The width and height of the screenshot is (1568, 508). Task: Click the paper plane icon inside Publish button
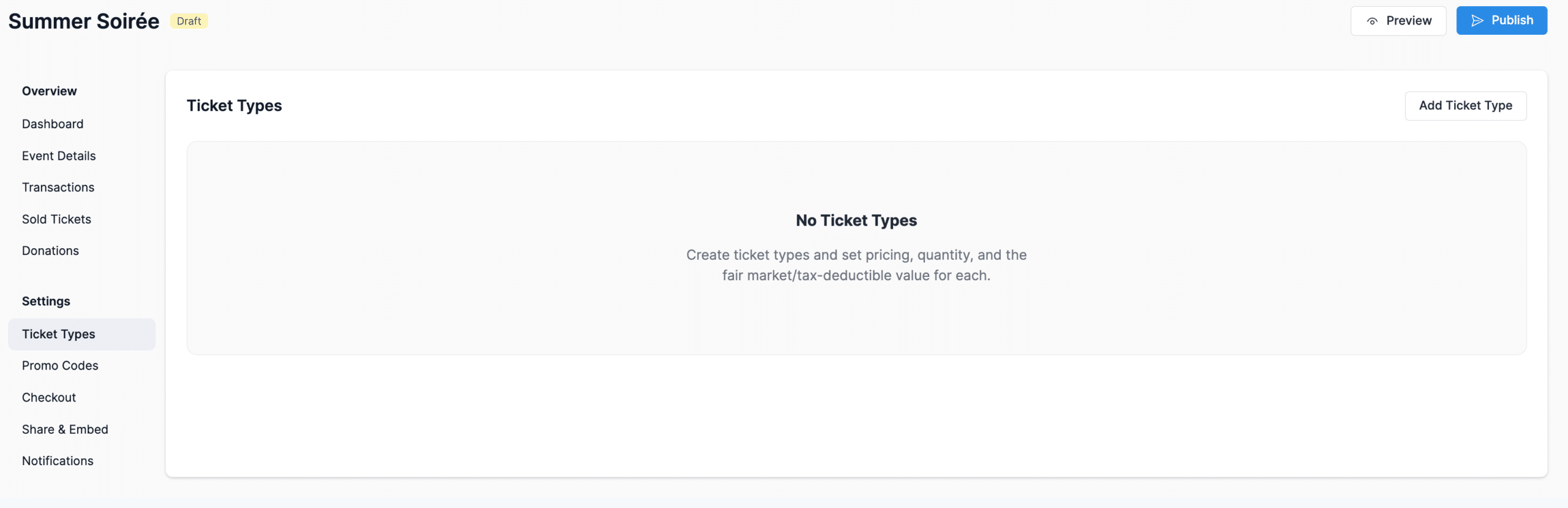point(1476,20)
